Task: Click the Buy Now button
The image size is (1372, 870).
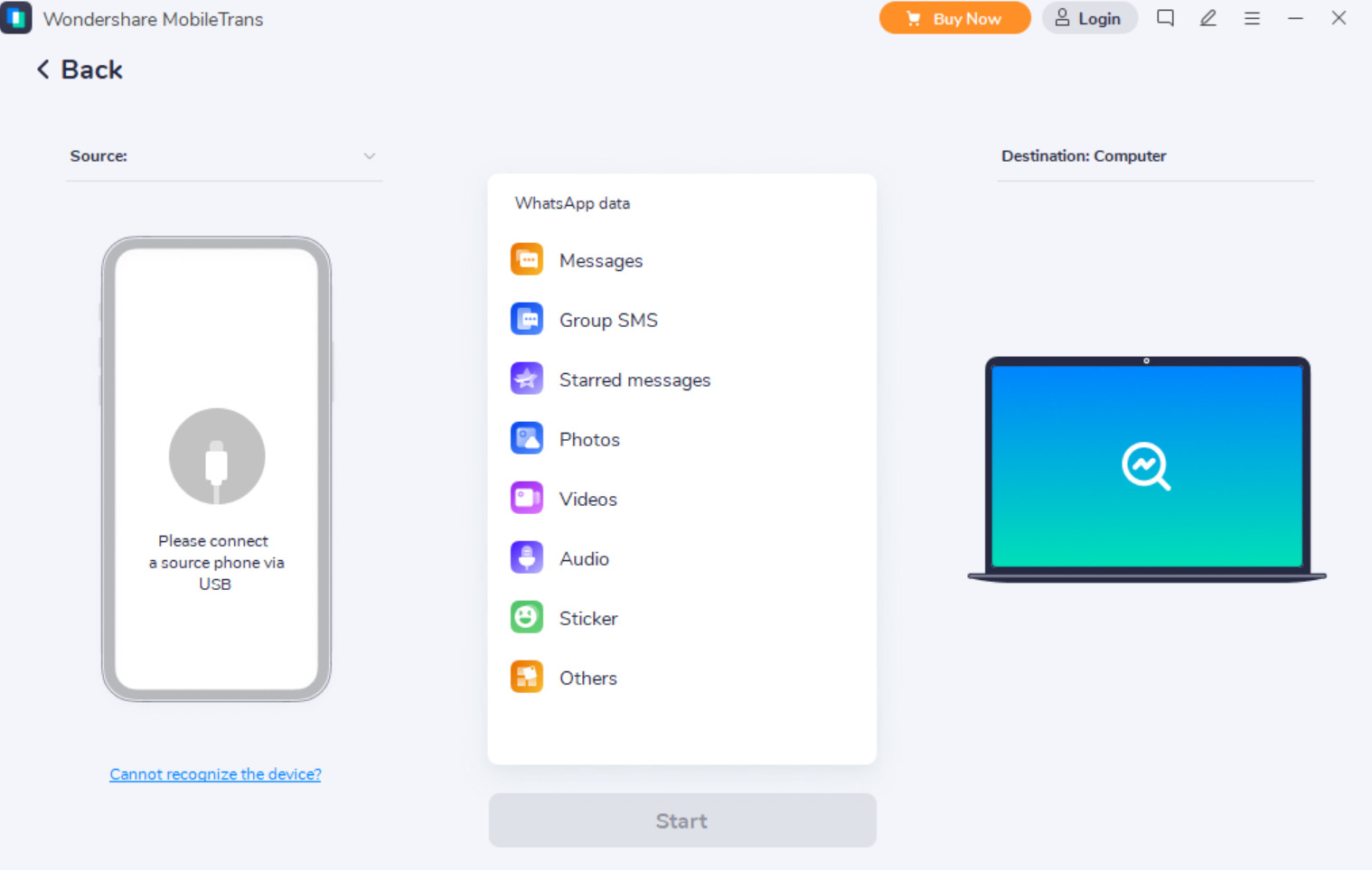Action: [954, 18]
